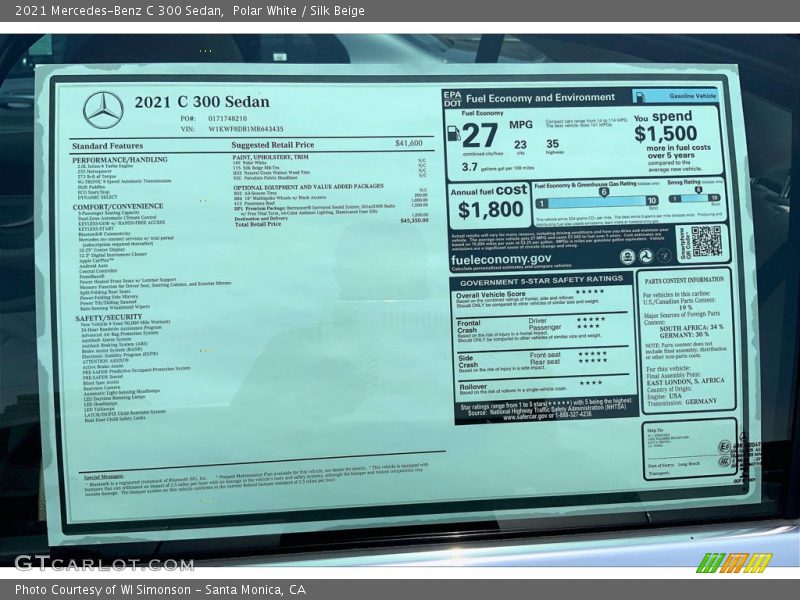Click the "Side Crash" rating label
This screenshot has height=600, width=800.
click(x=468, y=361)
